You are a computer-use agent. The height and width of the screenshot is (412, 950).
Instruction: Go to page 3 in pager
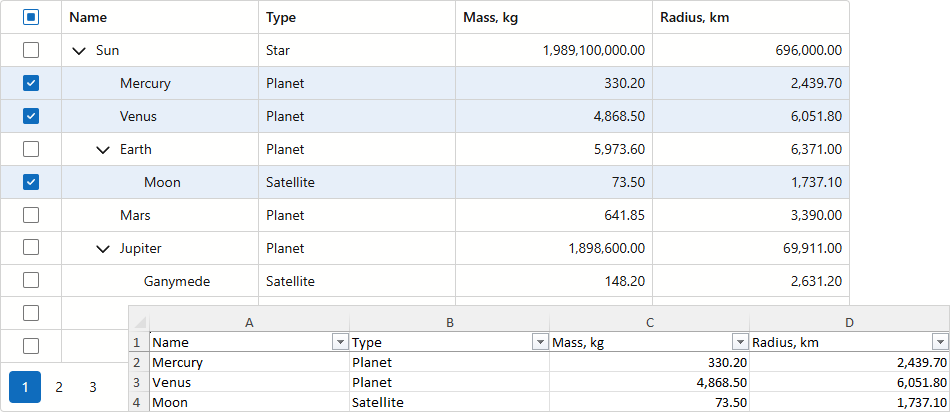point(93,387)
